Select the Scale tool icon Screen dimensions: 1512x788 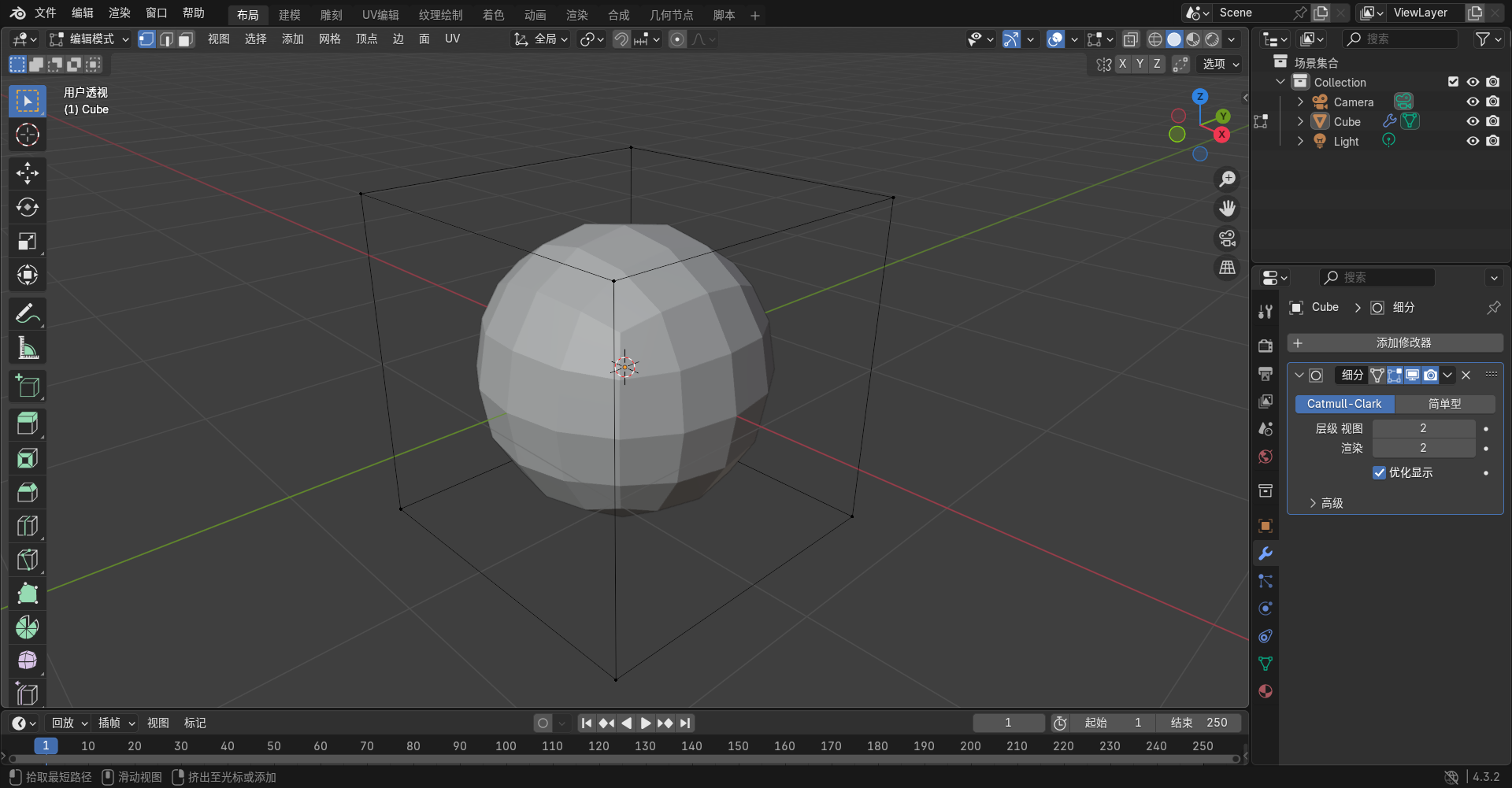[x=28, y=241]
